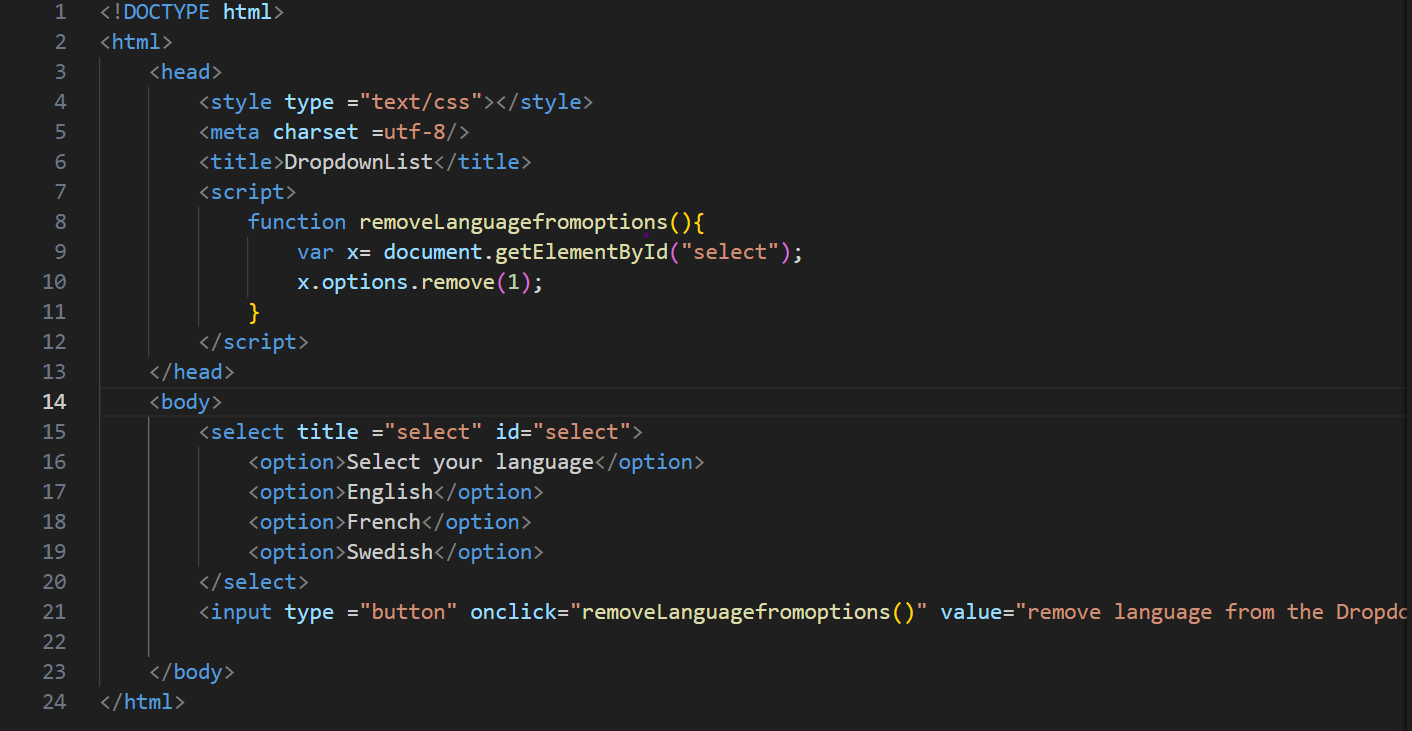Click the English option text
The image size is (1412, 731).
click(x=389, y=492)
